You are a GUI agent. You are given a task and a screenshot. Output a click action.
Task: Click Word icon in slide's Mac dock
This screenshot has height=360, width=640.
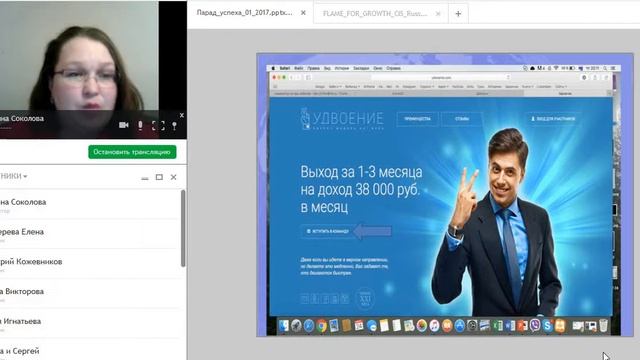click(510, 325)
